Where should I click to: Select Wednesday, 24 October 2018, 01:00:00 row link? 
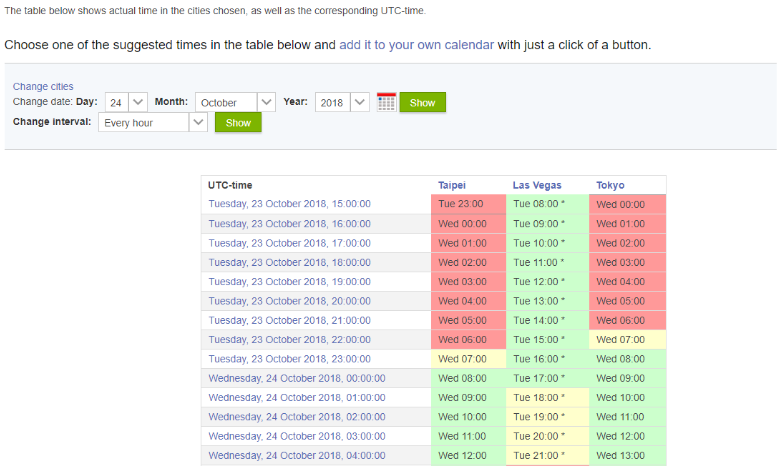[297, 398]
